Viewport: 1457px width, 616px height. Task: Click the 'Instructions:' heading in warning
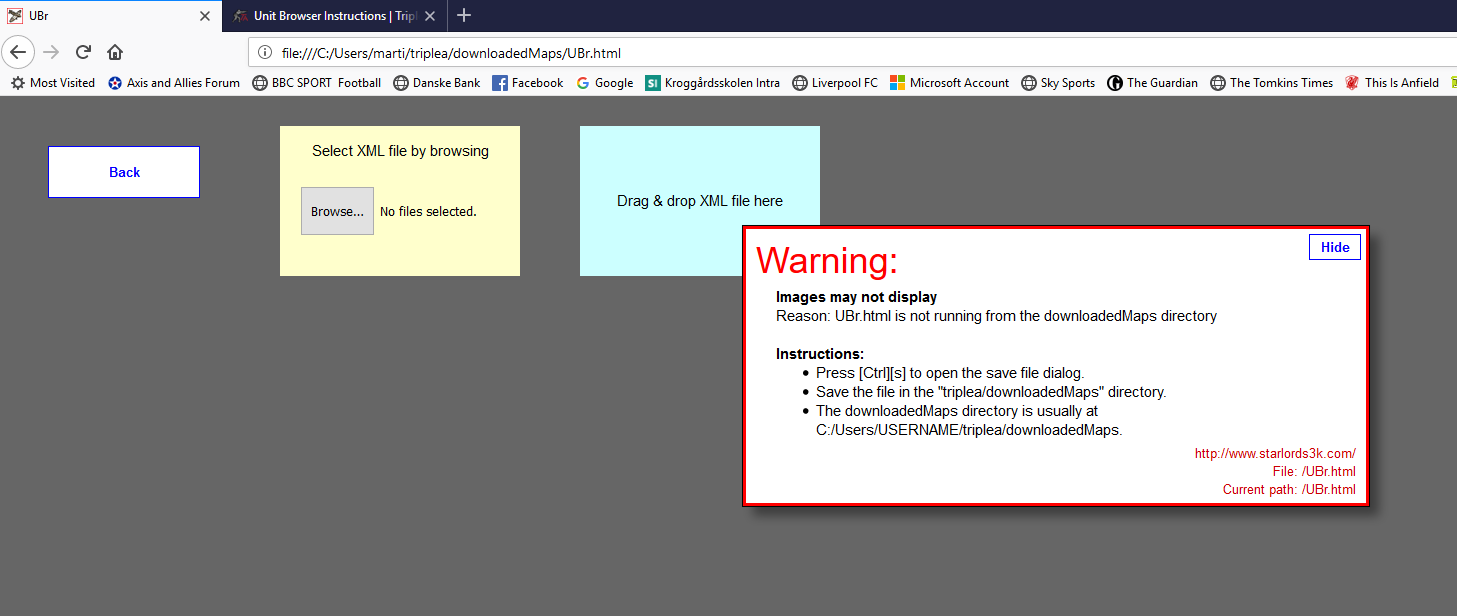point(820,354)
